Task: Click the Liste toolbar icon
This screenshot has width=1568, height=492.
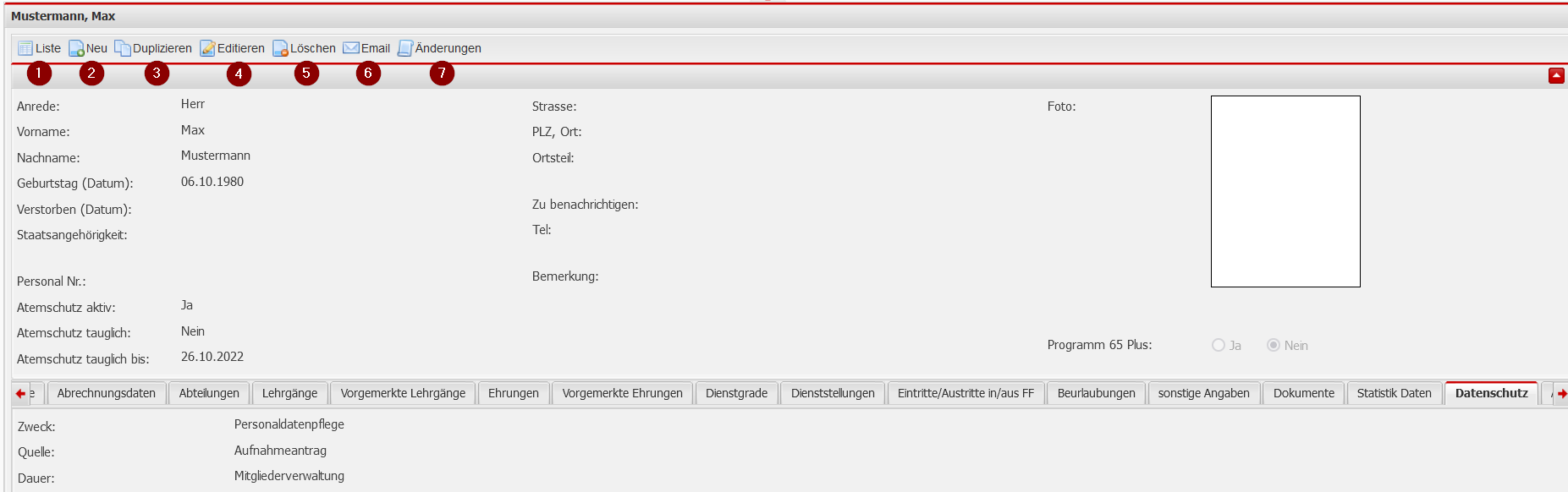Action: (x=26, y=48)
